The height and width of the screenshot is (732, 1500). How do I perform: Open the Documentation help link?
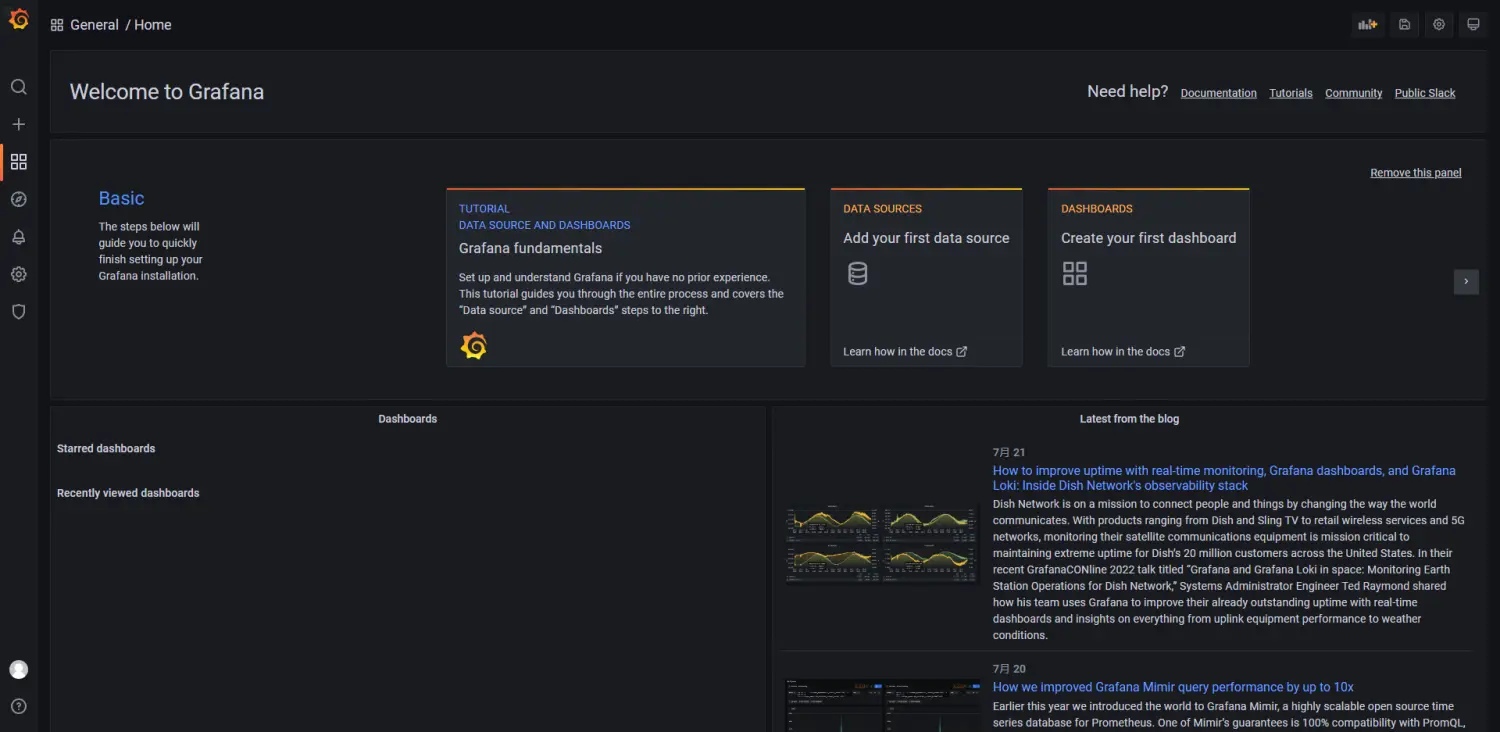(x=1218, y=93)
